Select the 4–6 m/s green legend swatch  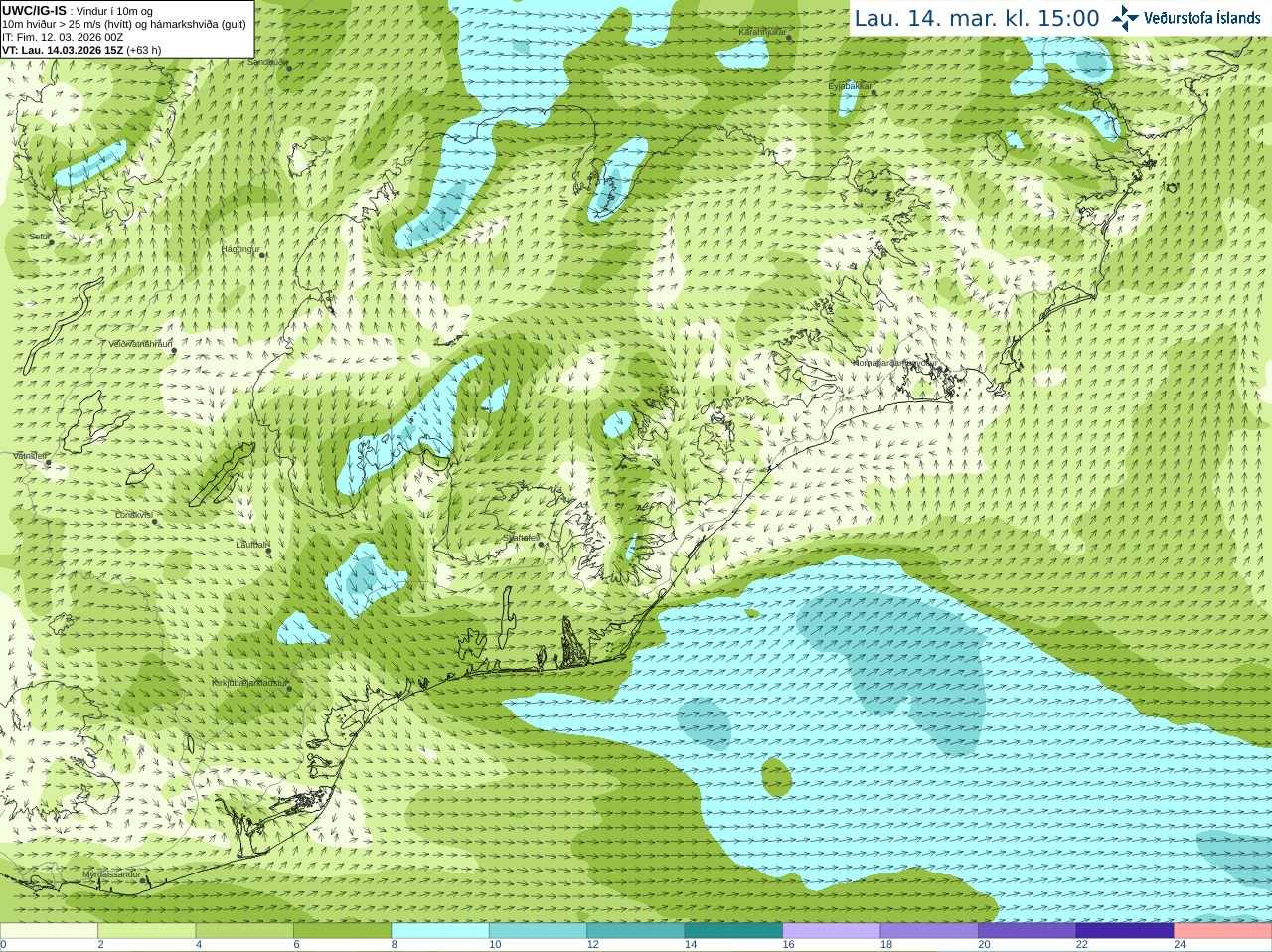[244, 930]
